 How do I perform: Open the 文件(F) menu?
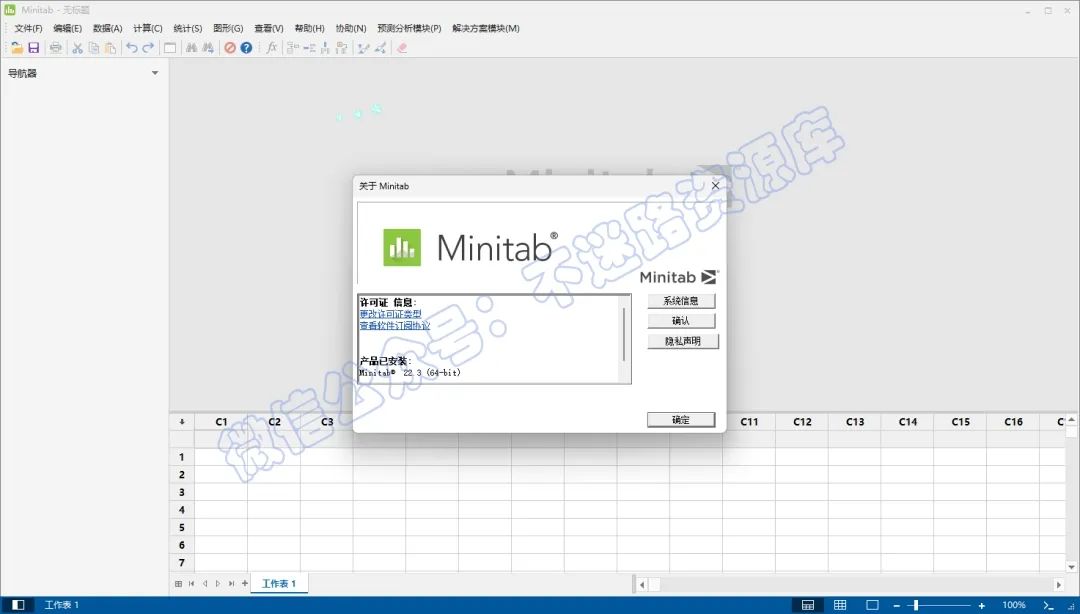click(28, 28)
